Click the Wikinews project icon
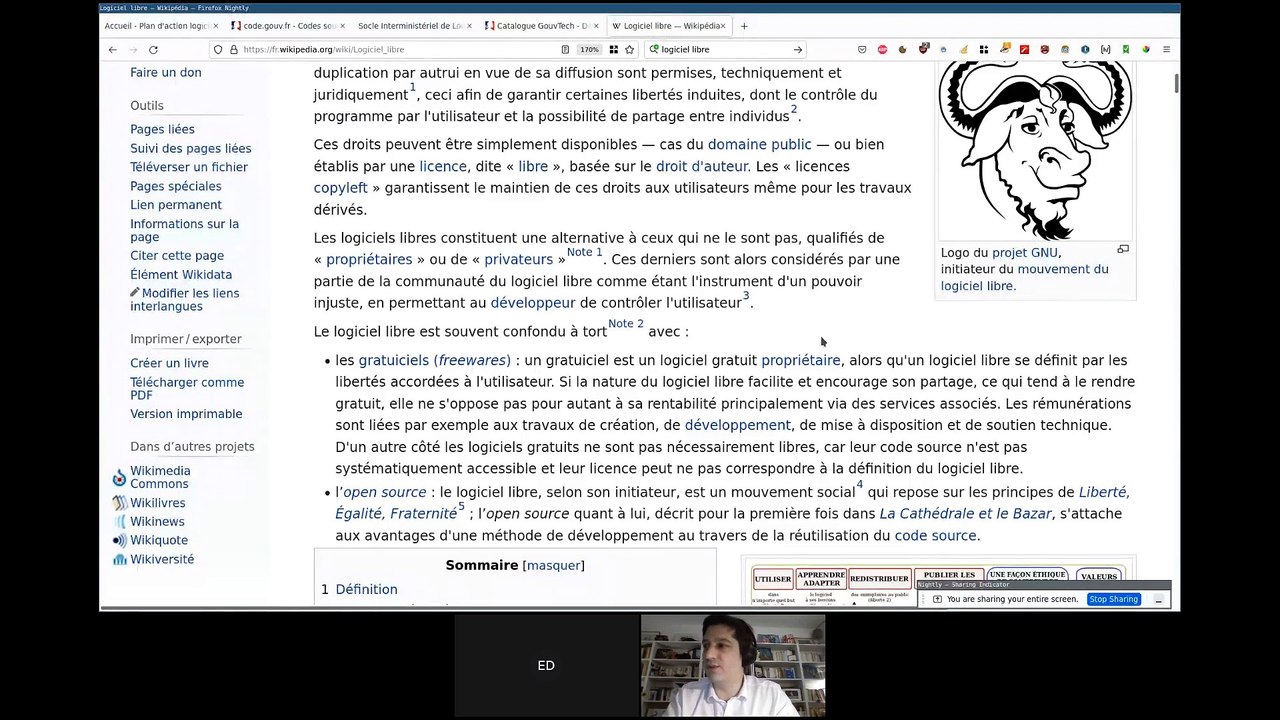The height and width of the screenshot is (720, 1280). coord(120,521)
